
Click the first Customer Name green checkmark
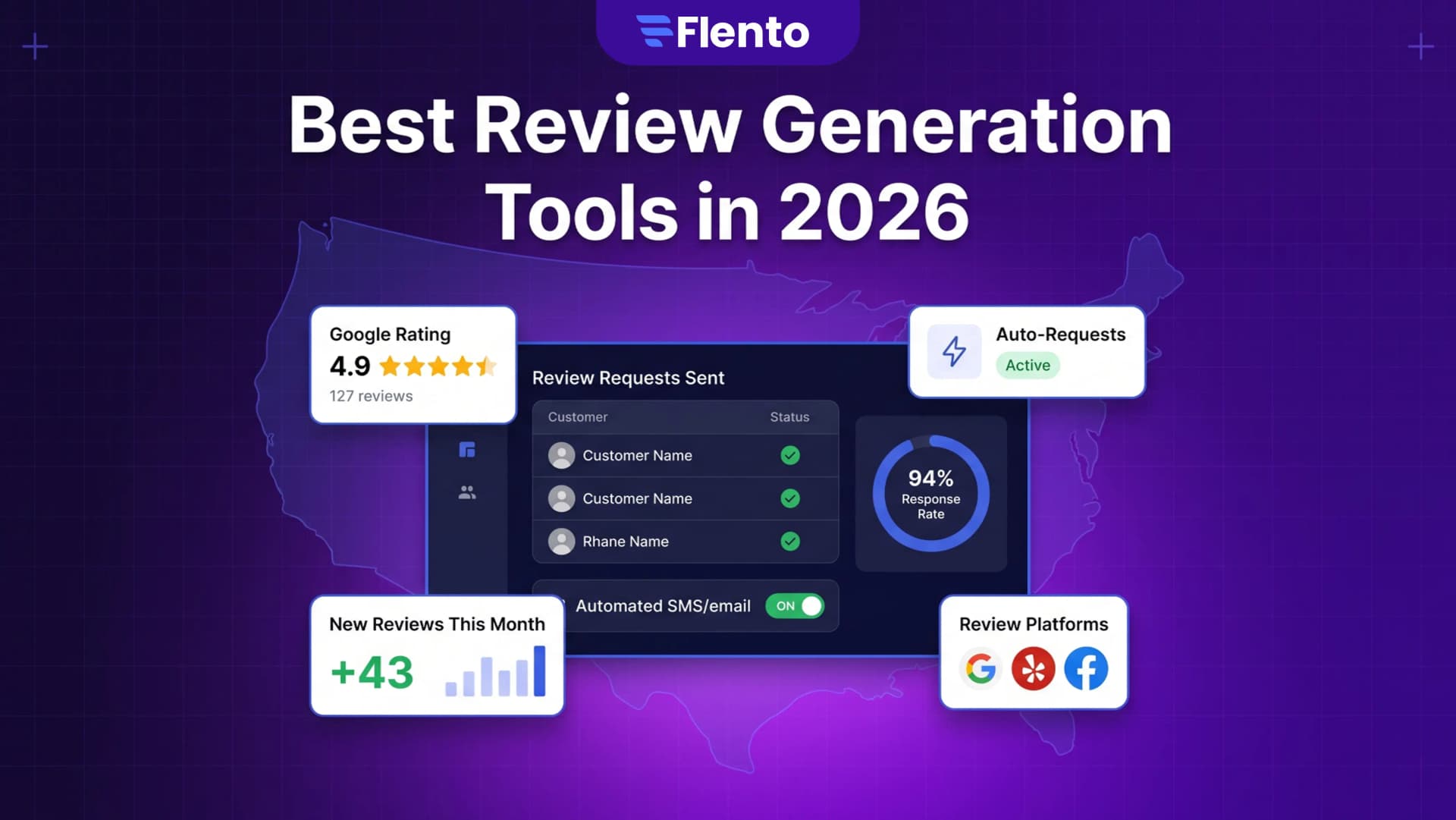click(x=790, y=455)
